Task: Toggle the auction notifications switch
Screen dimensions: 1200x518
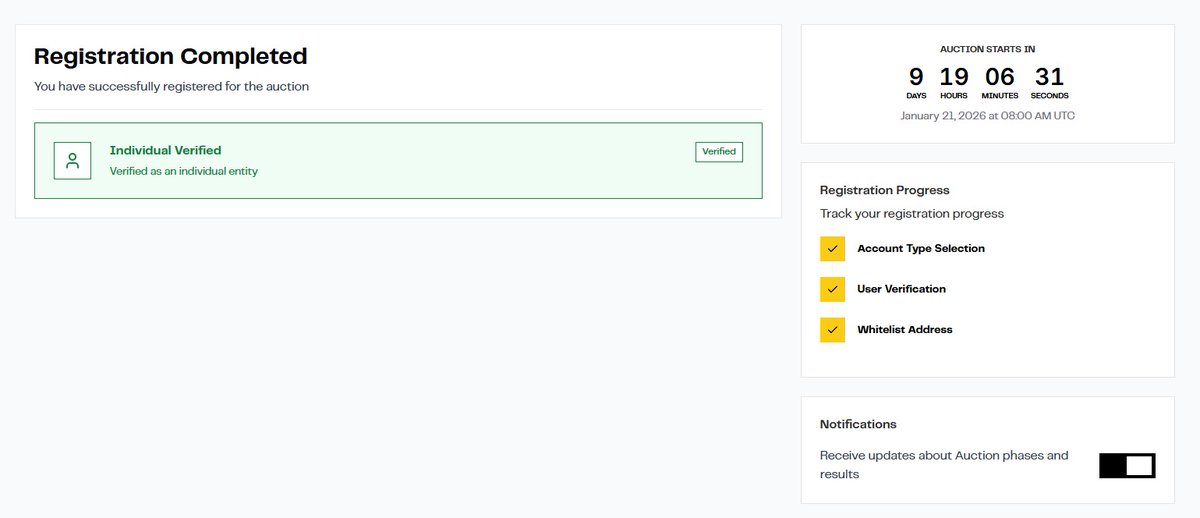Action: tap(1127, 465)
